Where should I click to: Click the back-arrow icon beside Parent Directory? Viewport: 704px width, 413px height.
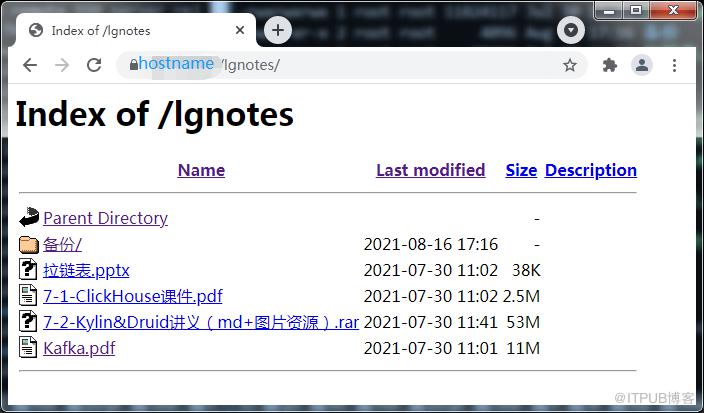tap(29, 217)
